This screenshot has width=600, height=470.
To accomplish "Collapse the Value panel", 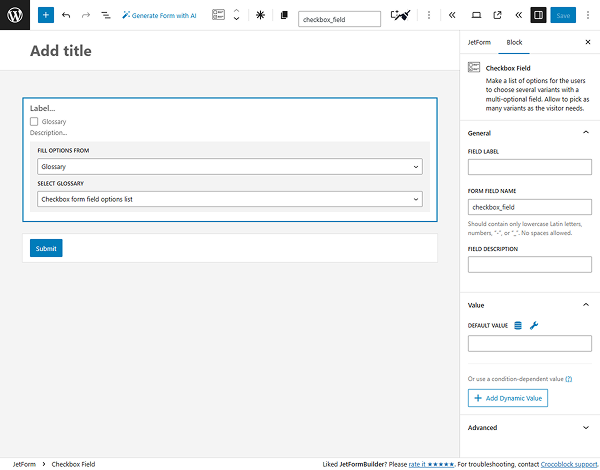I will click(x=530, y=305).
